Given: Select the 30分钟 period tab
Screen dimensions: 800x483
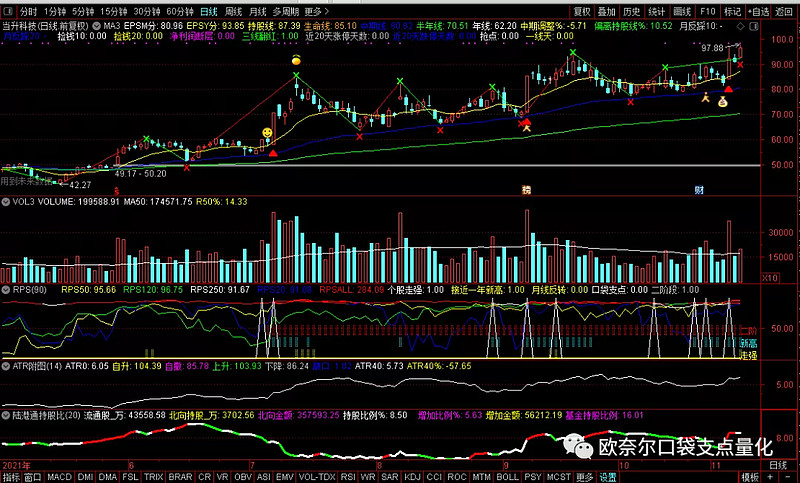Looking at the screenshot, I should point(147,11).
